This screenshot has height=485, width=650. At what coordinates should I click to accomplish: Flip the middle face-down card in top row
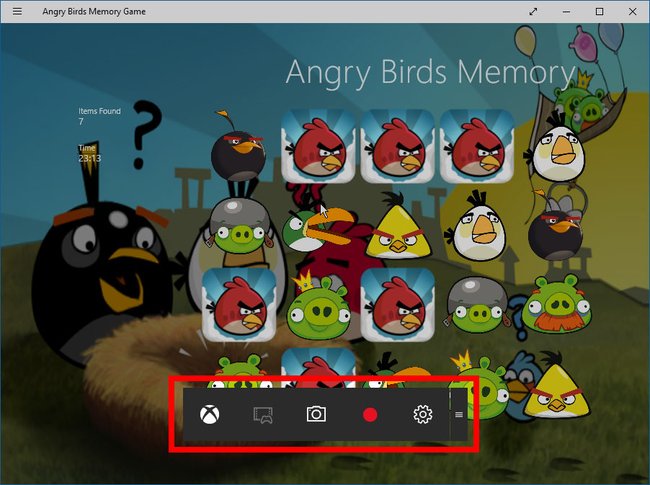coord(398,146)
